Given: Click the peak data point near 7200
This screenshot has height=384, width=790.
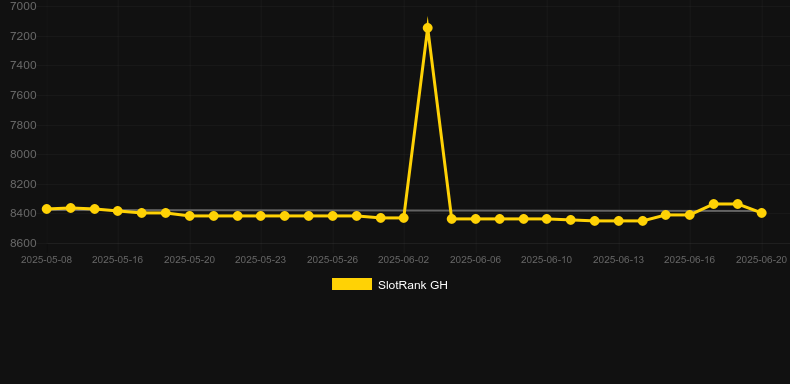Looking at the screenshot, I should pyautogui.click(x=428, y=28).
